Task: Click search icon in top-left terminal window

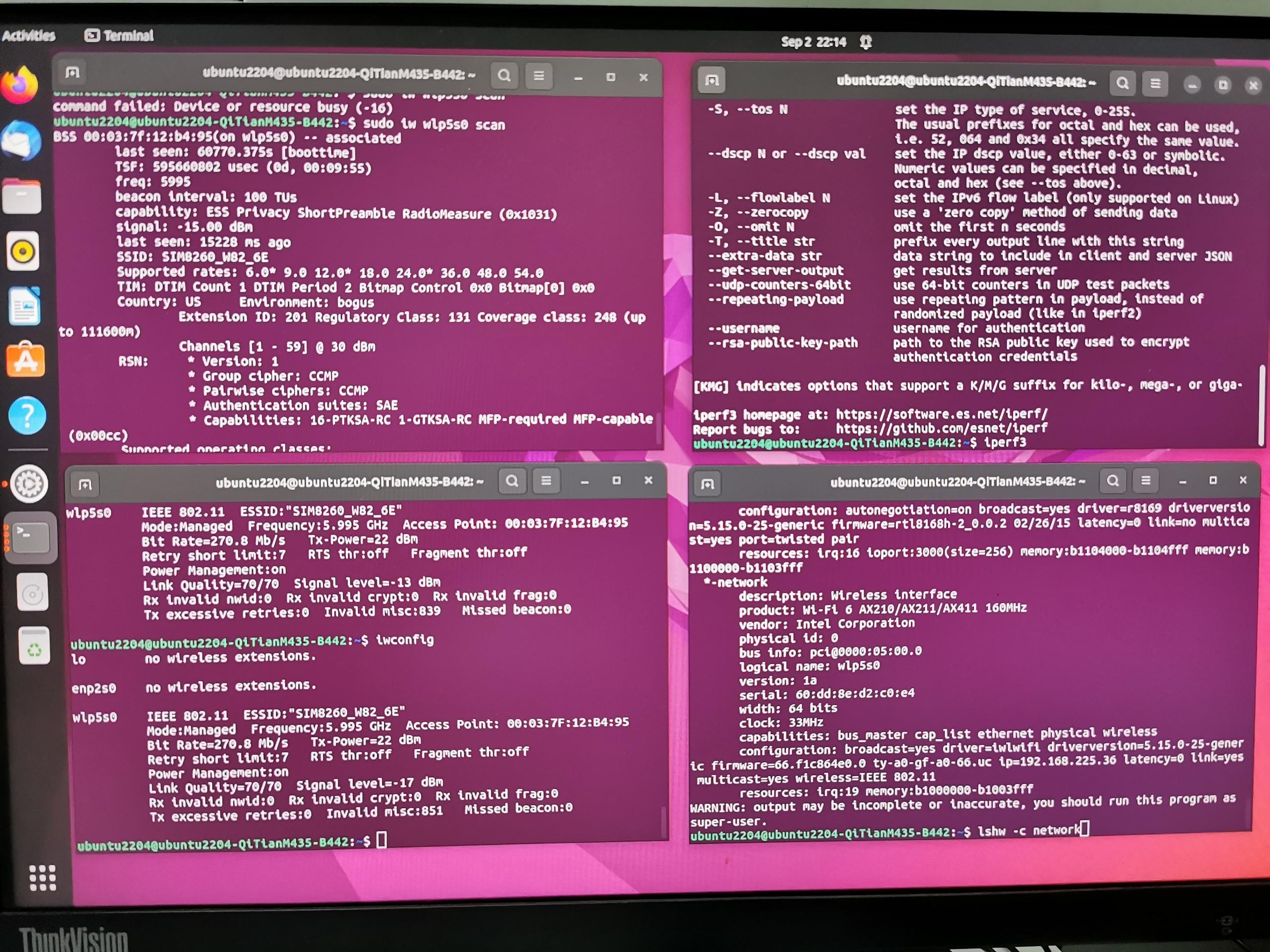Action: (504, 76)
